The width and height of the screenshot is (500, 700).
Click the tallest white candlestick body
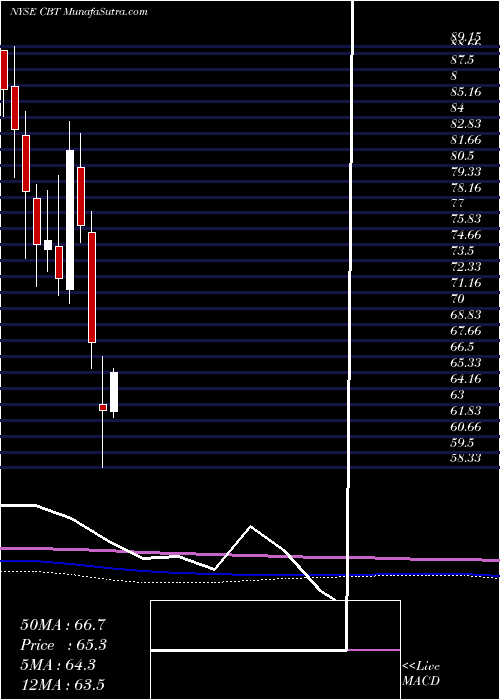[70, 220]
